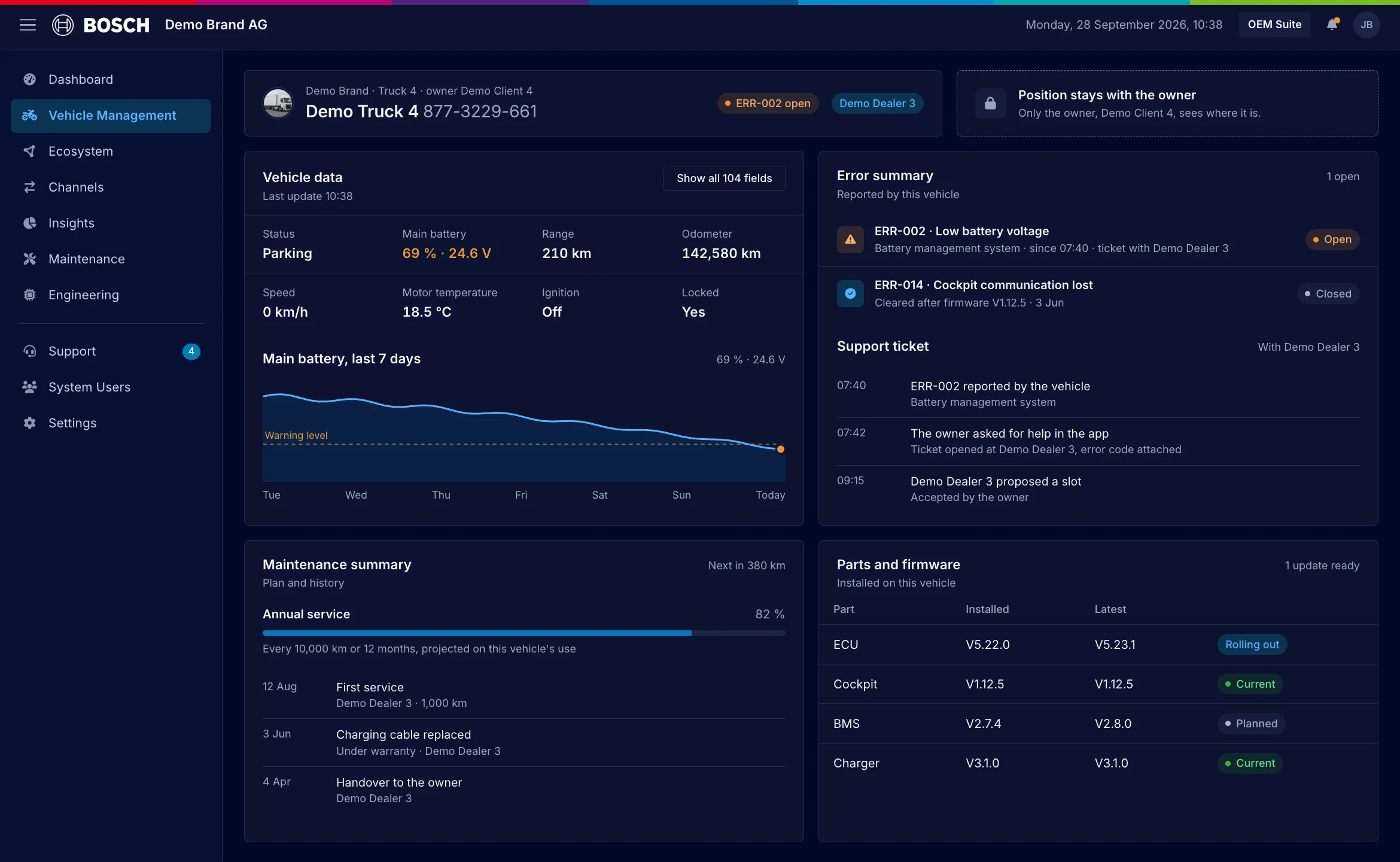Click the Odometer value 142,580 km
Screen dimensions: 1400x862
[721, 253]
